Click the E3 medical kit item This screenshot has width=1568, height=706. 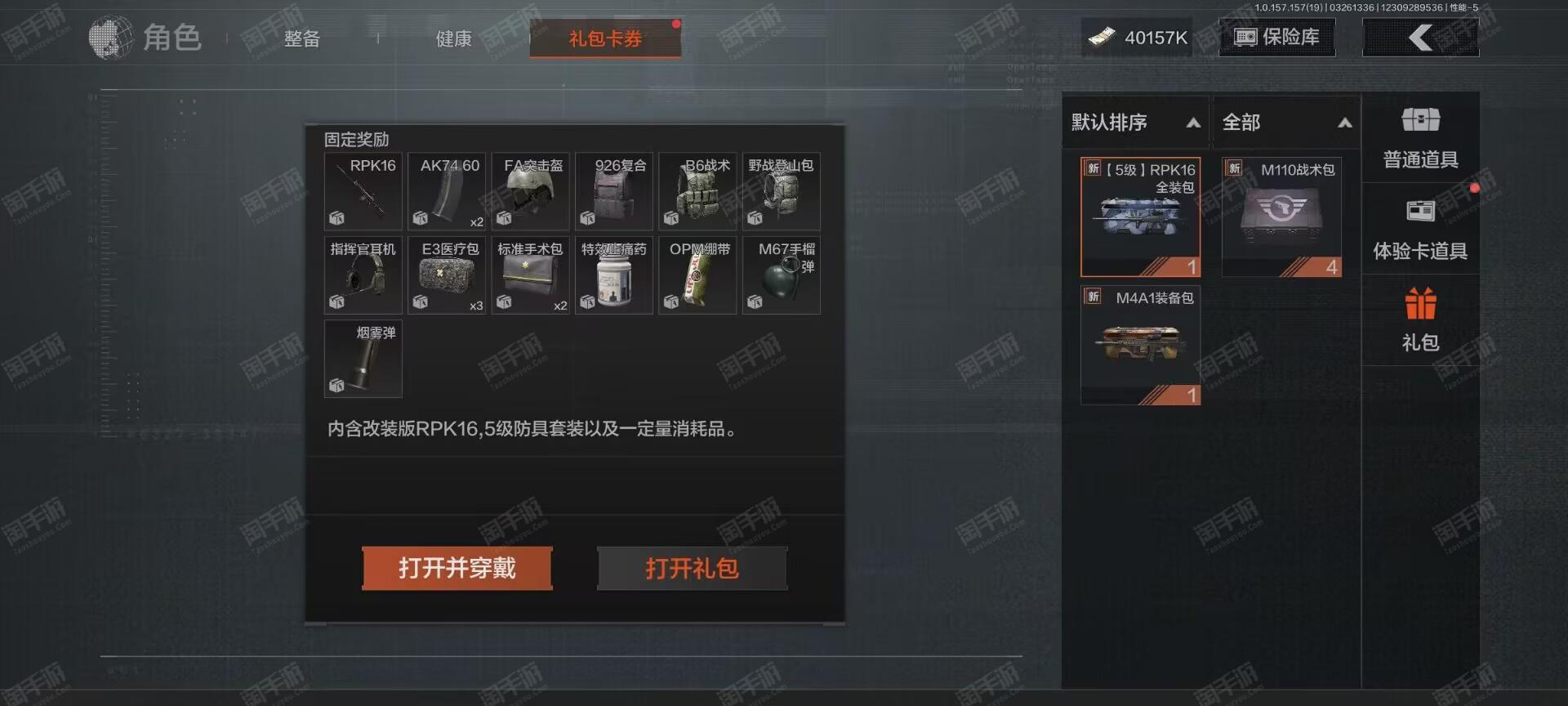click(x=447, y=275)
